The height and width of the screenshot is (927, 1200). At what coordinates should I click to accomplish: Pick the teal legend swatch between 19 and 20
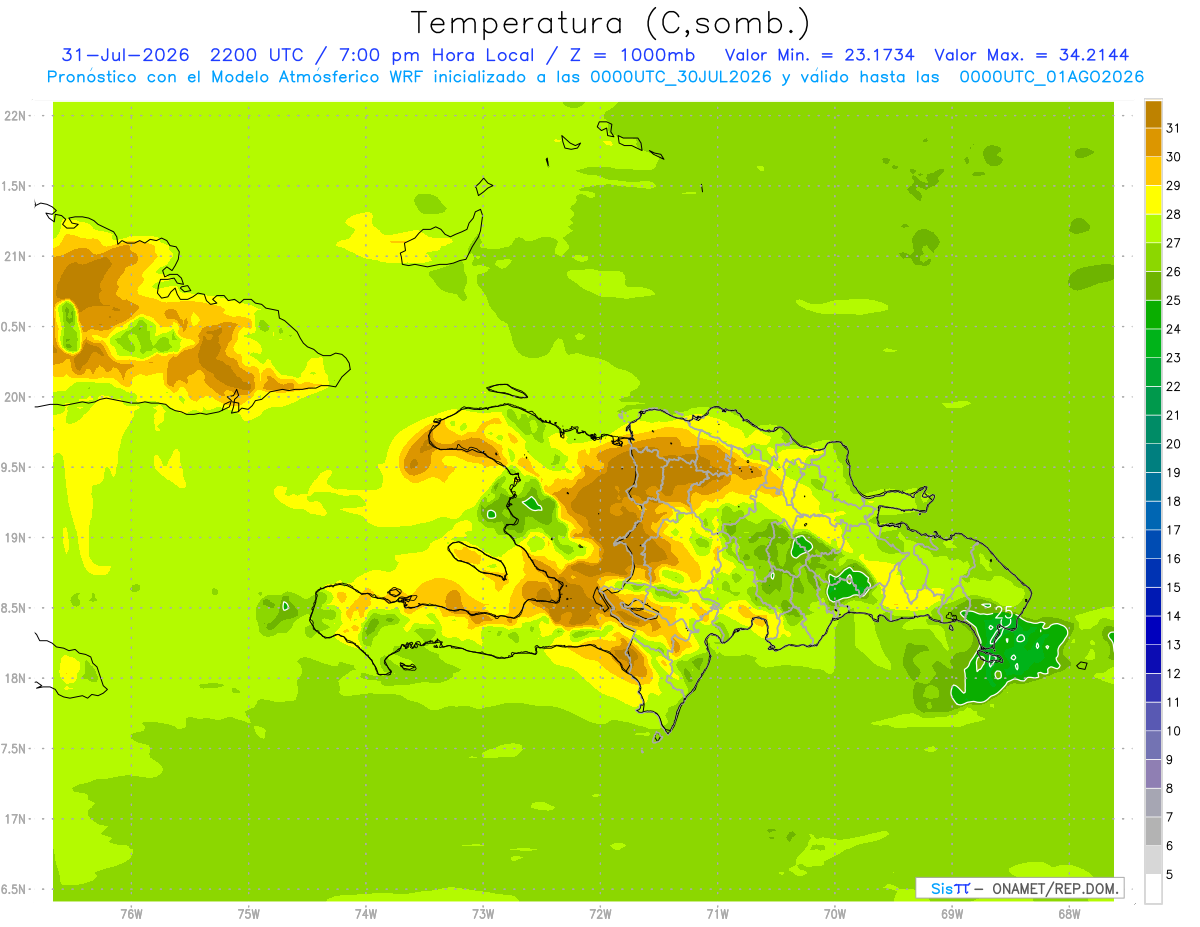tap(1153, 458)
